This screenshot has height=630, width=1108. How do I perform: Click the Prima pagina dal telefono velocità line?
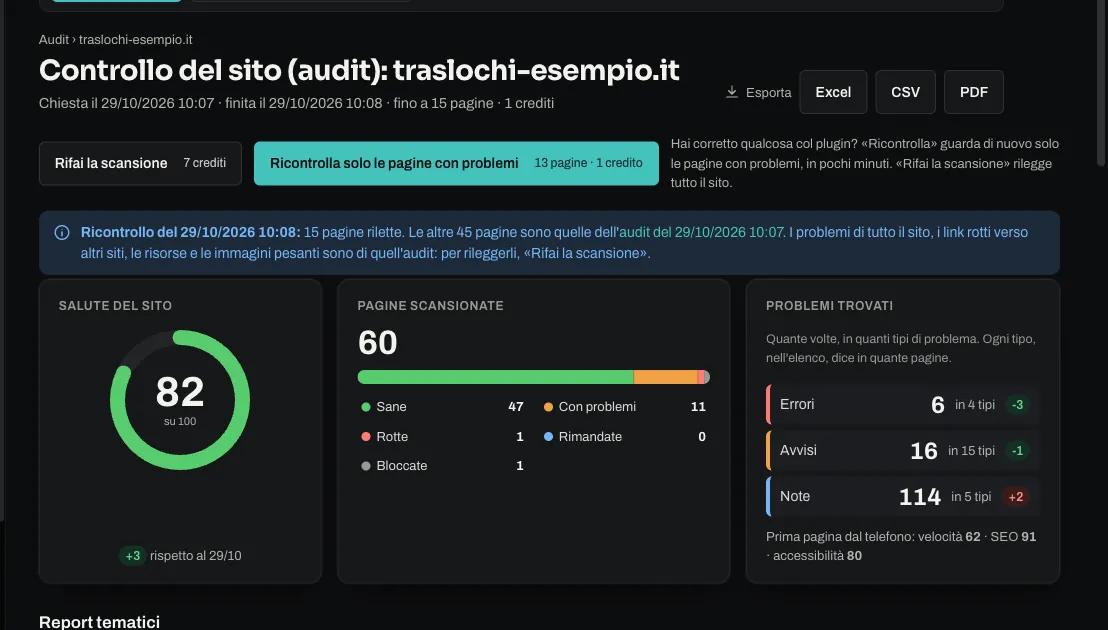(x=901, y=546)
